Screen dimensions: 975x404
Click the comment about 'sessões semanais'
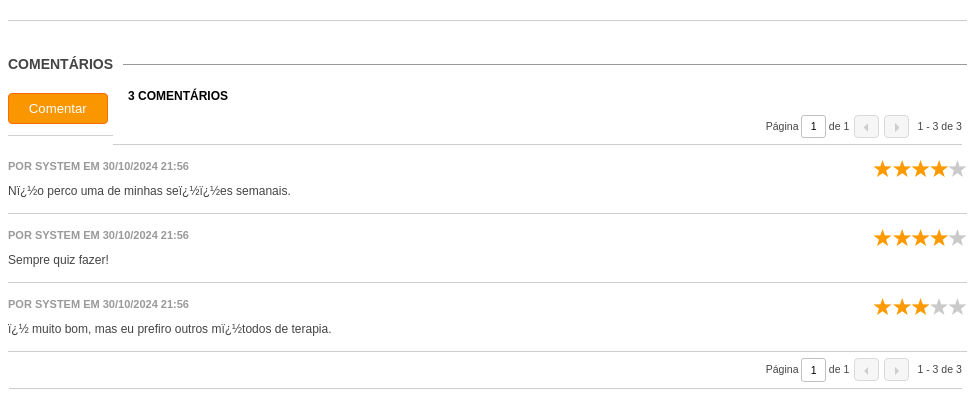pos(149,191)
